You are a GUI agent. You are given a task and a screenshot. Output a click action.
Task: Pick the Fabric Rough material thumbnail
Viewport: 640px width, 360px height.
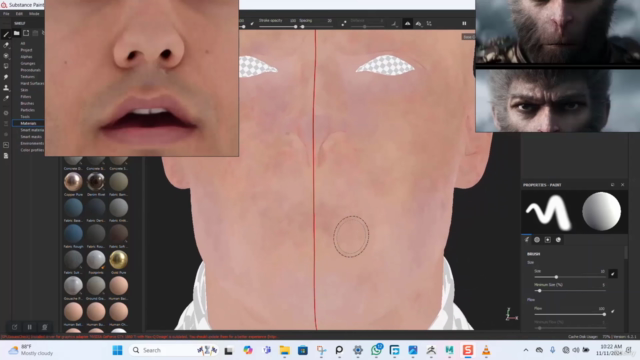pyautogui.click(x=73, y=234)
